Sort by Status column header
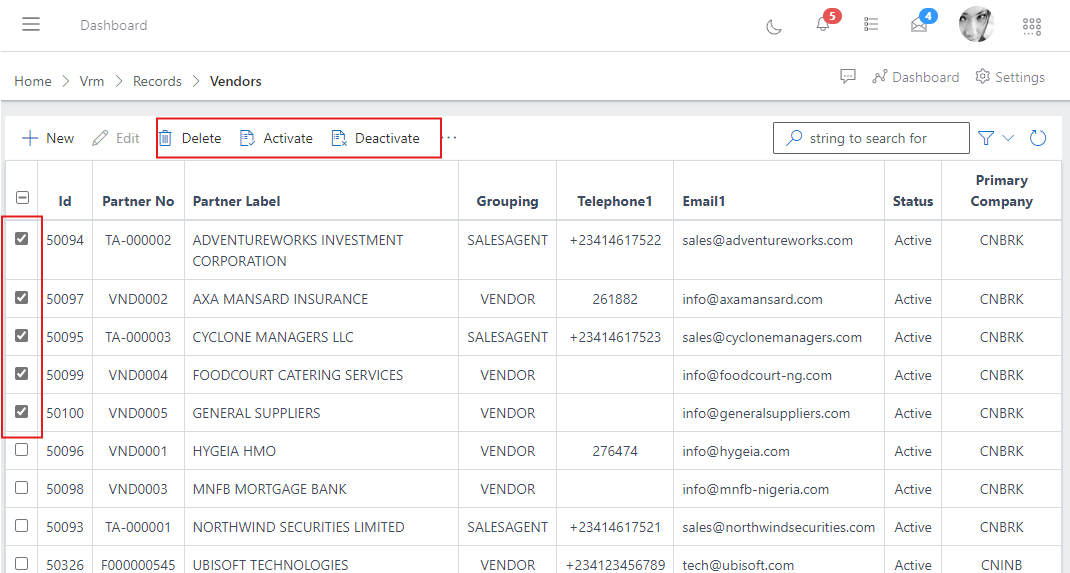Screen dimensions: 1070x573 click(912, 201)
